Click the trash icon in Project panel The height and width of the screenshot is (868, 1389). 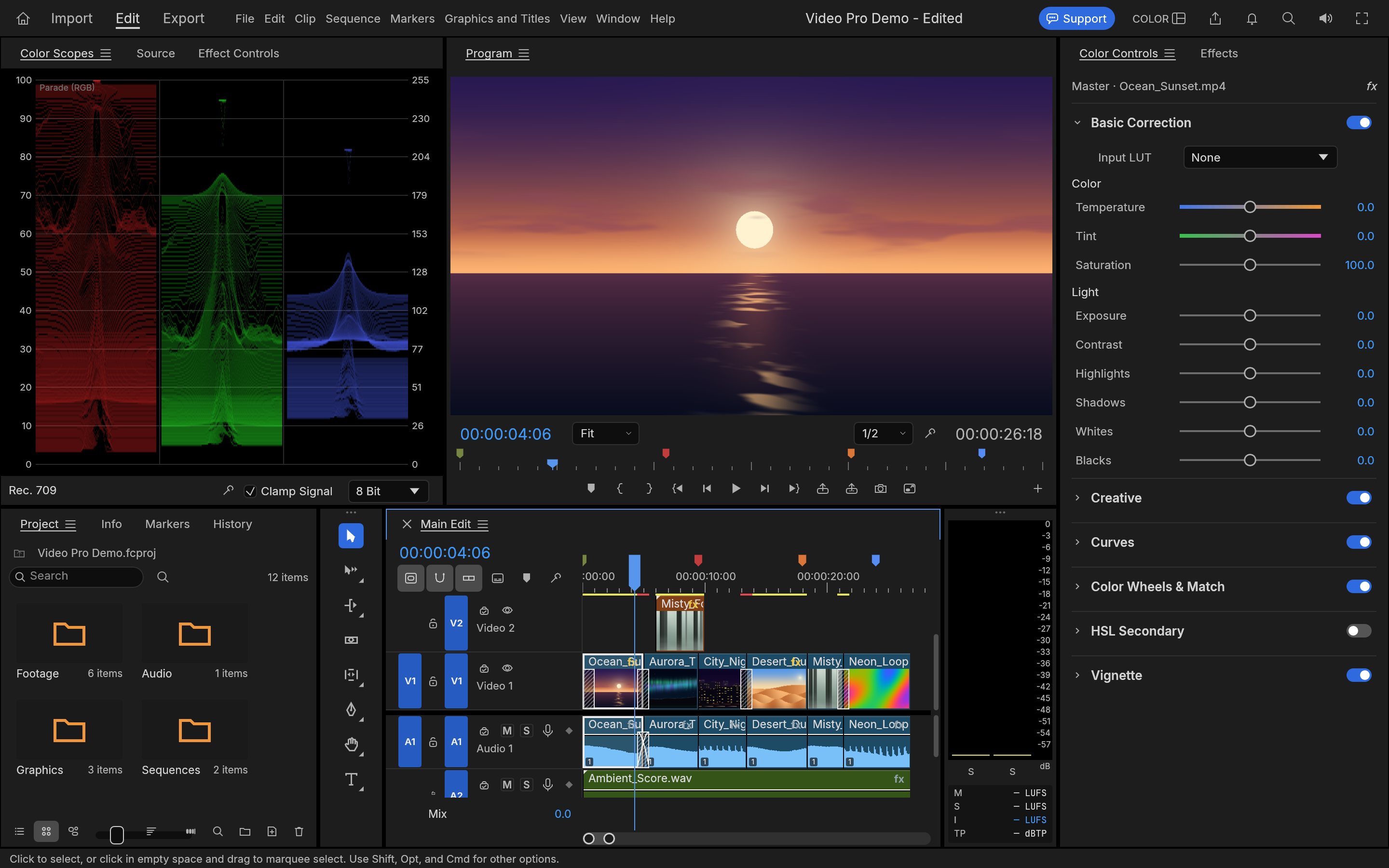click(x=299, y=831)
